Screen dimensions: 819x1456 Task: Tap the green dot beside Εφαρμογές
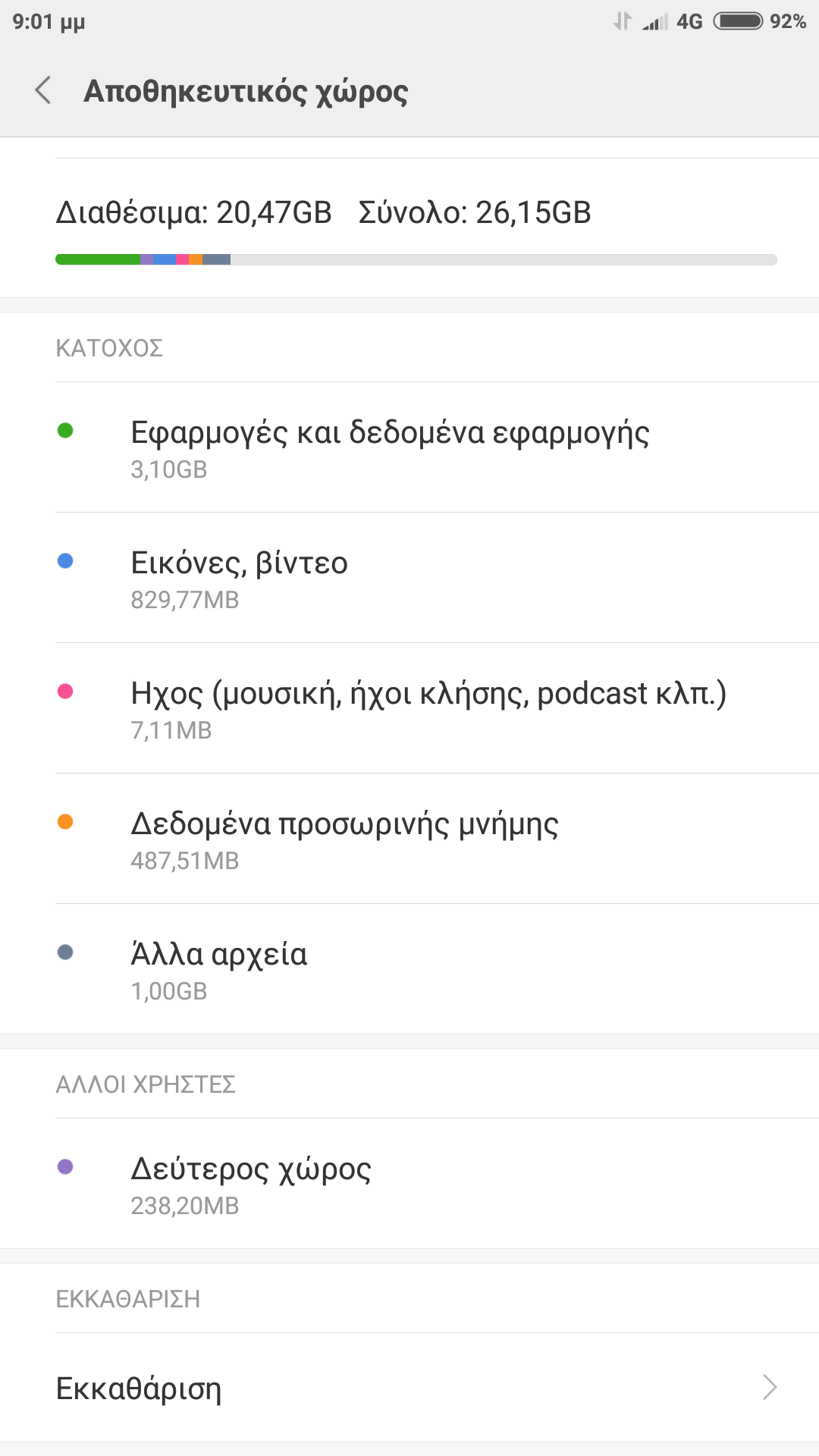[65, 431]
